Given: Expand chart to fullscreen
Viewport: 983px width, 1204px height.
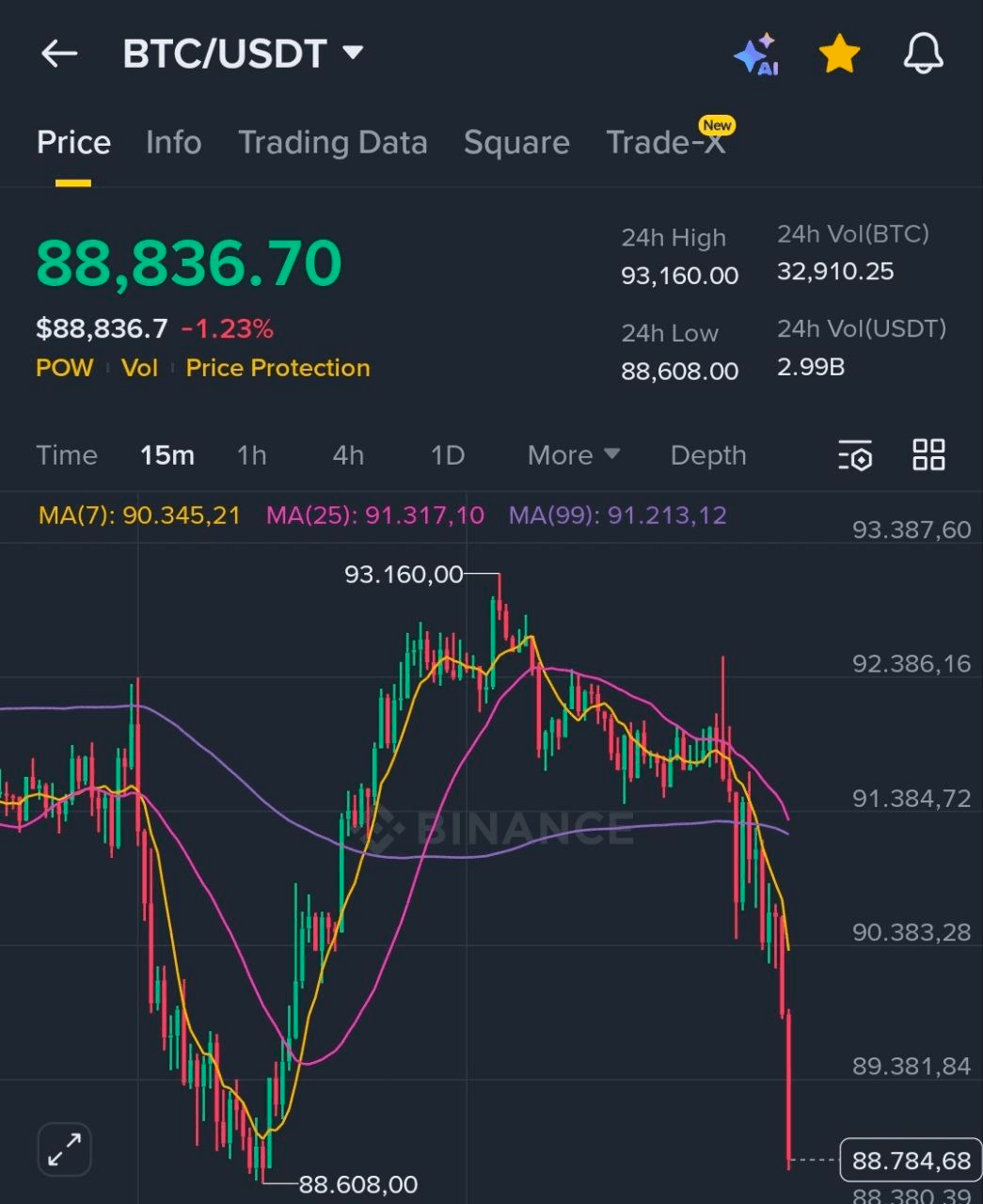Looking at the screenshot, I should 64,1149.
